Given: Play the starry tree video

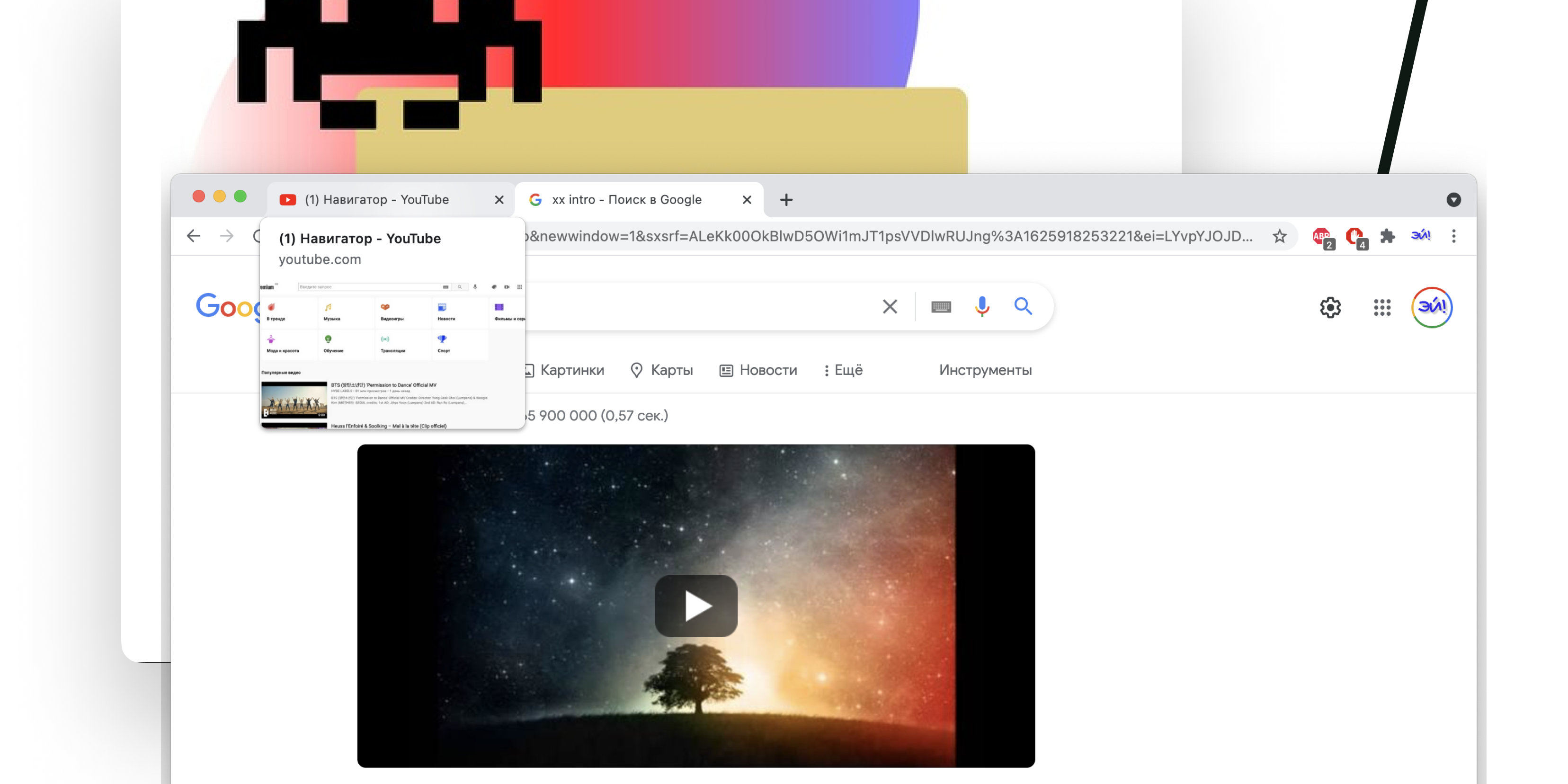Looking at the screenshot, I should pos(696,606).
